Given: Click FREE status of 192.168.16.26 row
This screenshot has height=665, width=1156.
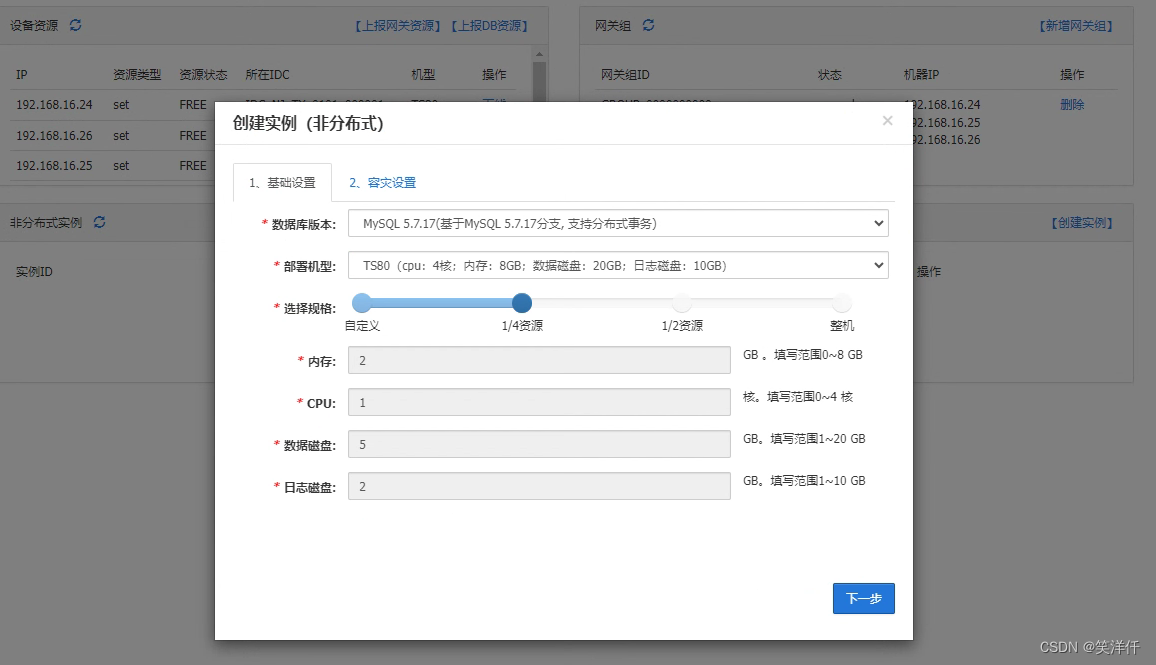Looking at the screenshot, I should pos(193,136).
